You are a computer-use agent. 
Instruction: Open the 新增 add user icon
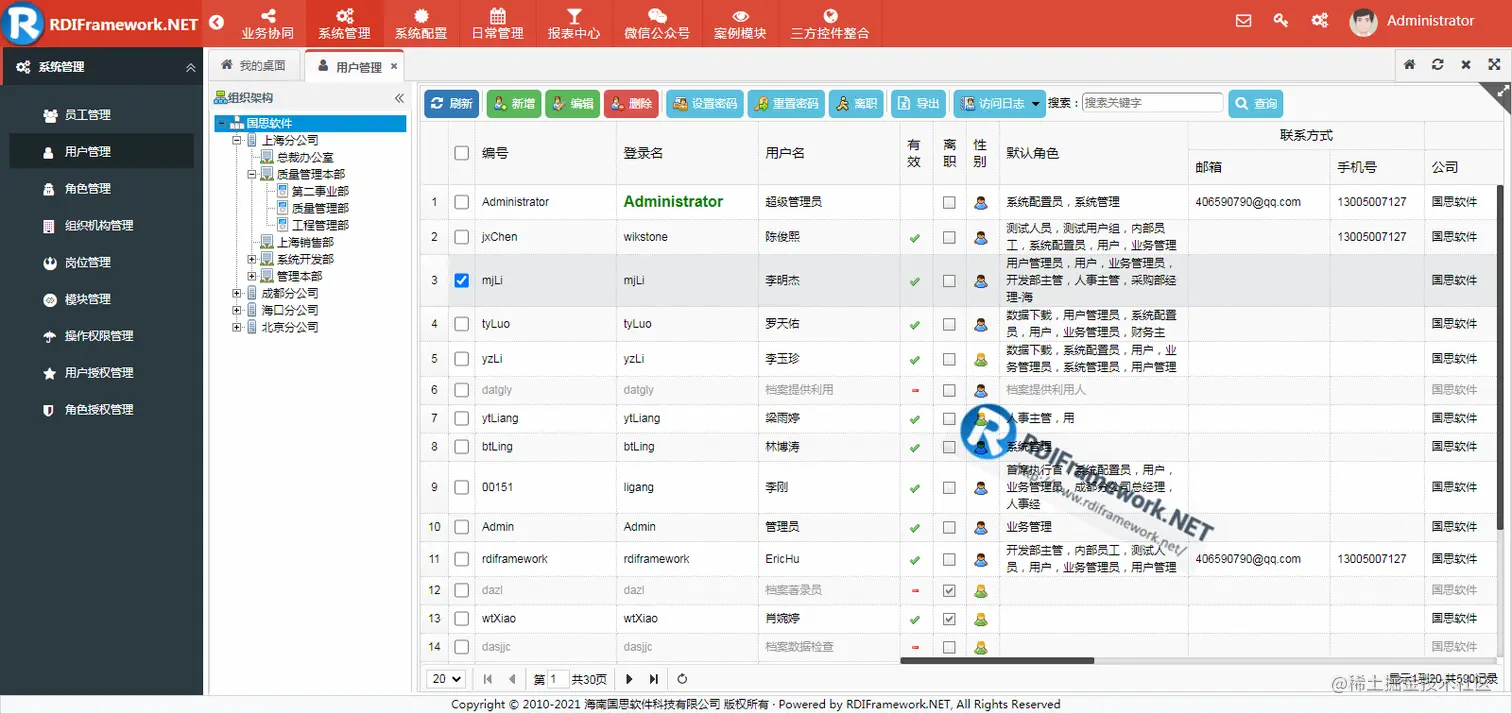click(513, 103)
